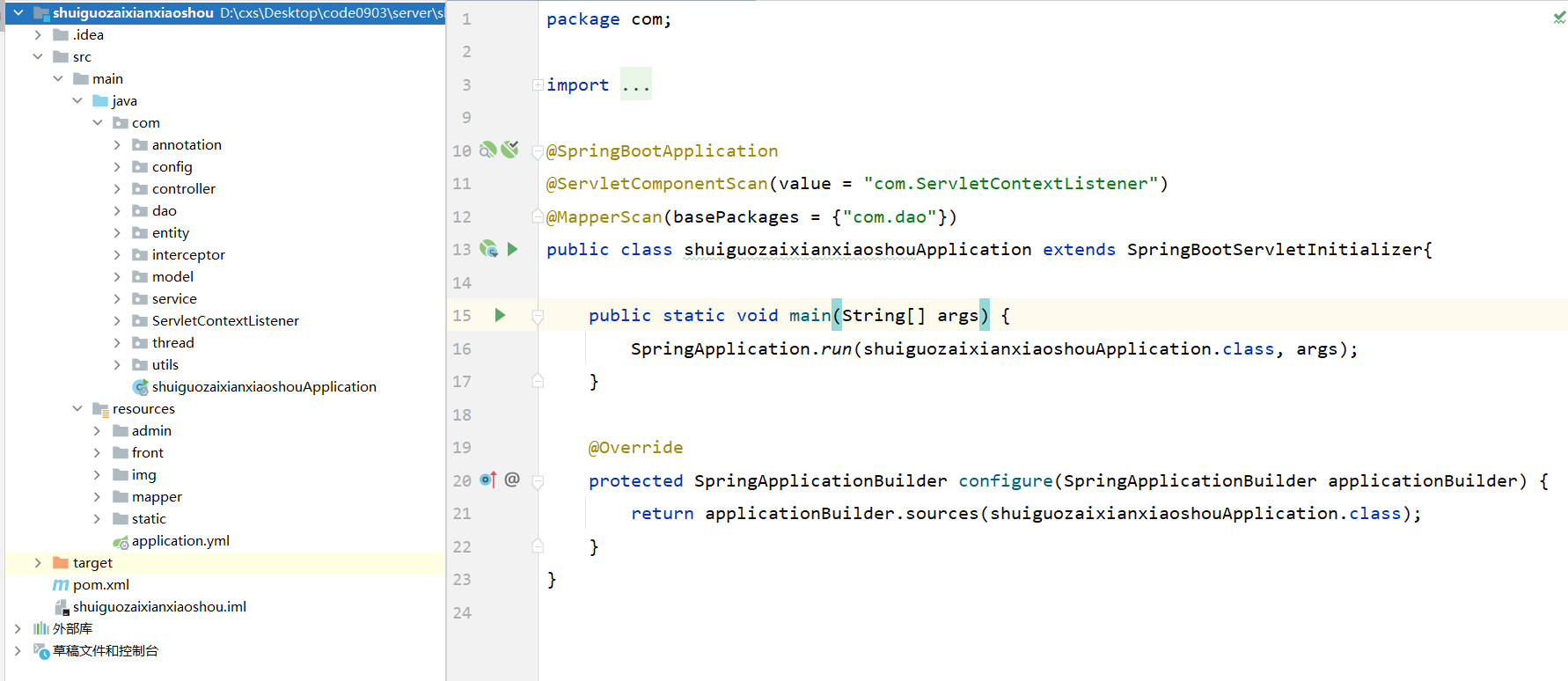1568x681 pixels.
Task: Collapse the java folder chevron
Action: 77,100
